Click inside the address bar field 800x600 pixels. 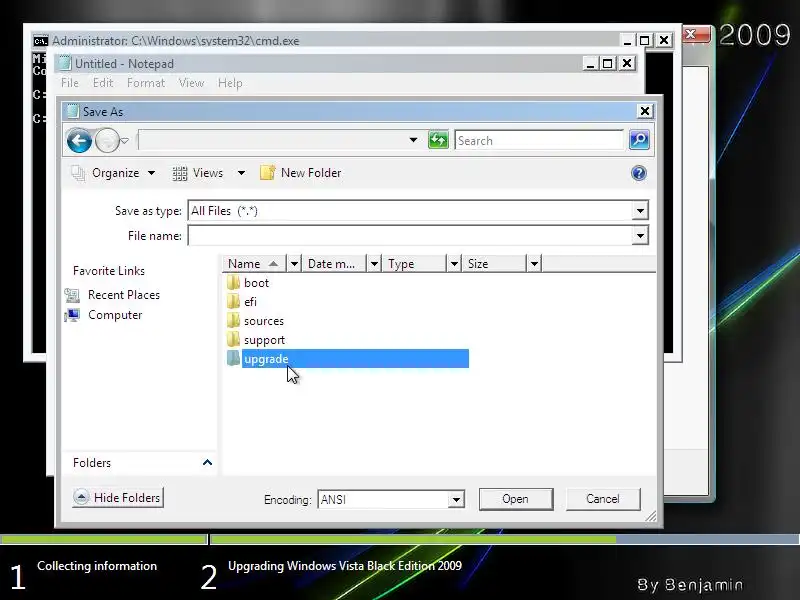(x=273, y=140)
